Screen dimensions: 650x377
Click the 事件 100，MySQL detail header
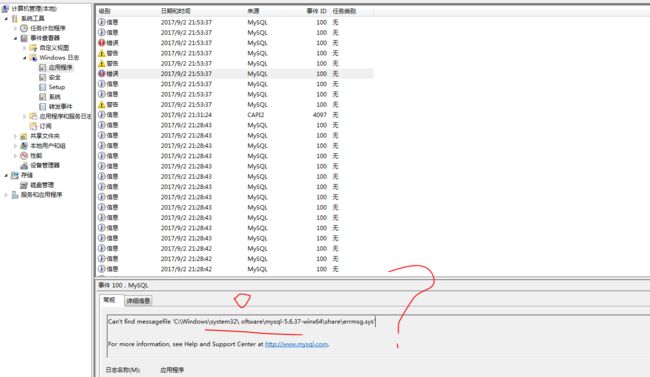[x=123, y=285]
